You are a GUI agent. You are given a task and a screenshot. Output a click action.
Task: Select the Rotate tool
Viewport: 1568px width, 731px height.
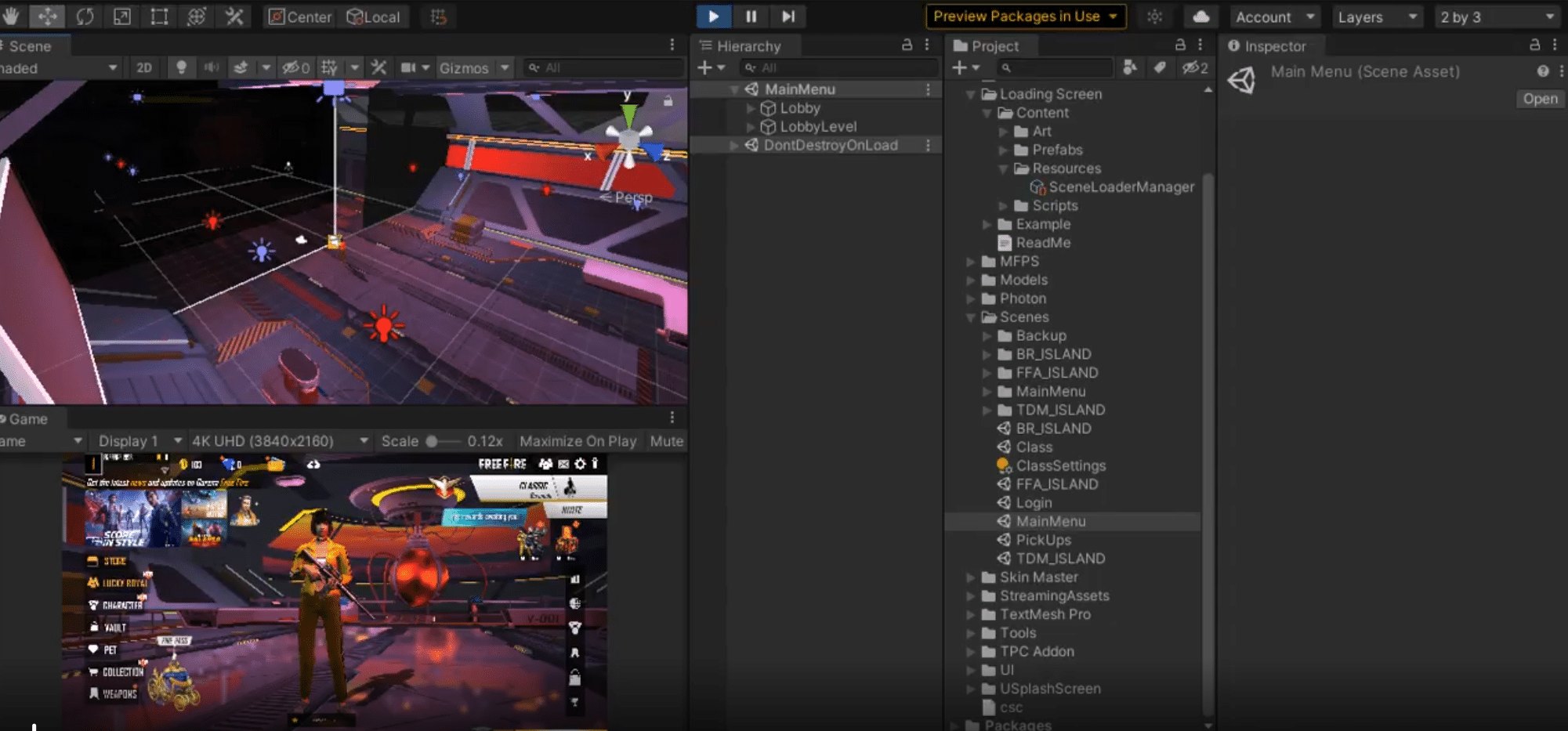click(x=85, y=16)
